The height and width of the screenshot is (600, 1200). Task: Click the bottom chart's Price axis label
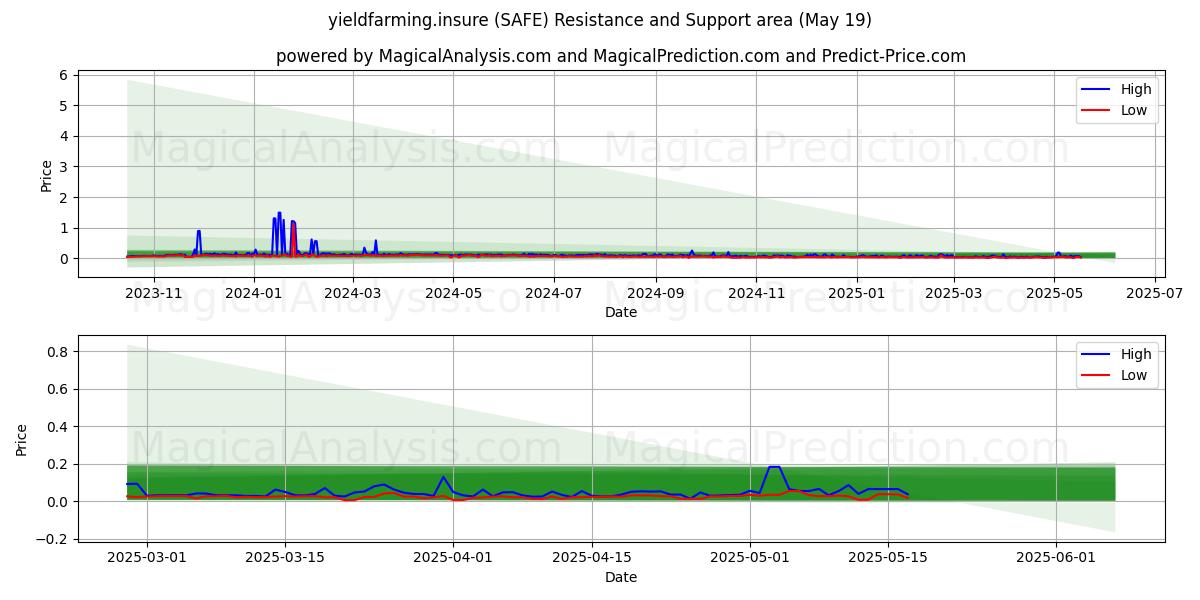click(x=23, y=440)
